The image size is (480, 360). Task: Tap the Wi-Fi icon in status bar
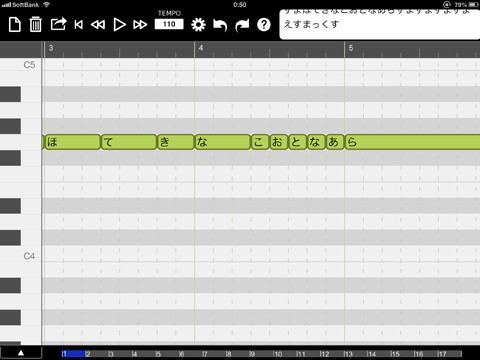coord(47,5)
